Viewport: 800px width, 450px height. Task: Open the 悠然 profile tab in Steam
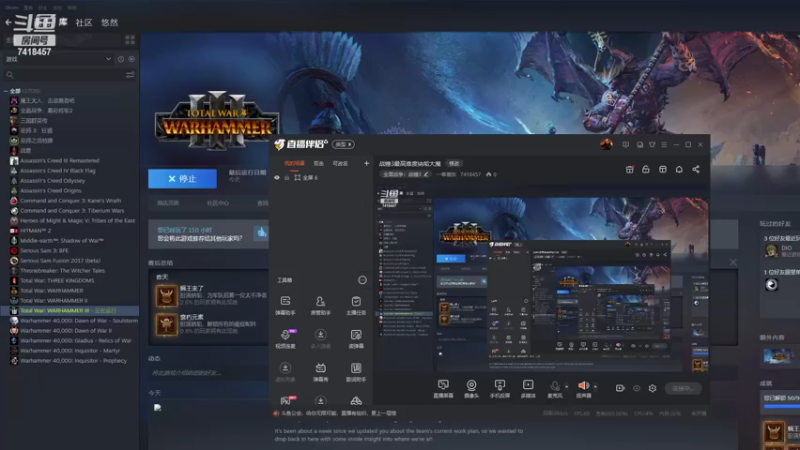[109, 22]
